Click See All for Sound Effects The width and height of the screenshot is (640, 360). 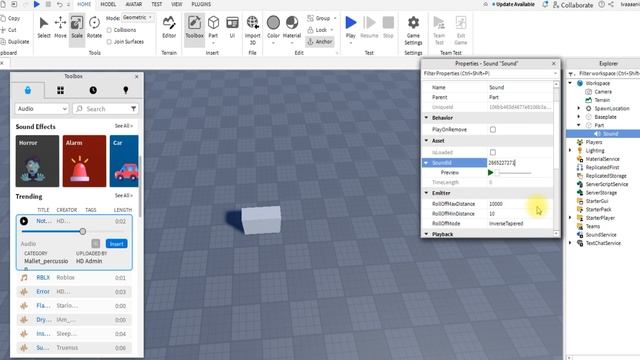(x=124, y=126)
